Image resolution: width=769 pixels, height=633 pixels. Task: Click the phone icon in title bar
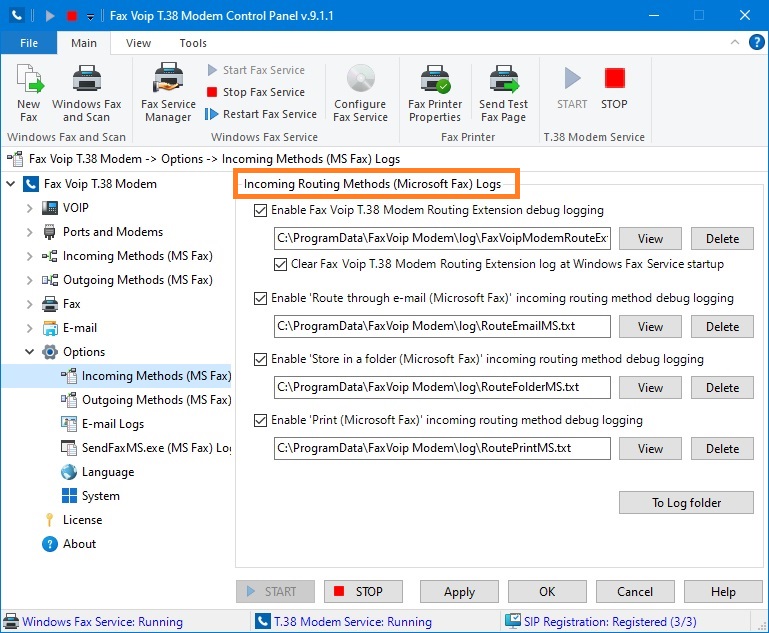(x=17, y=16)
